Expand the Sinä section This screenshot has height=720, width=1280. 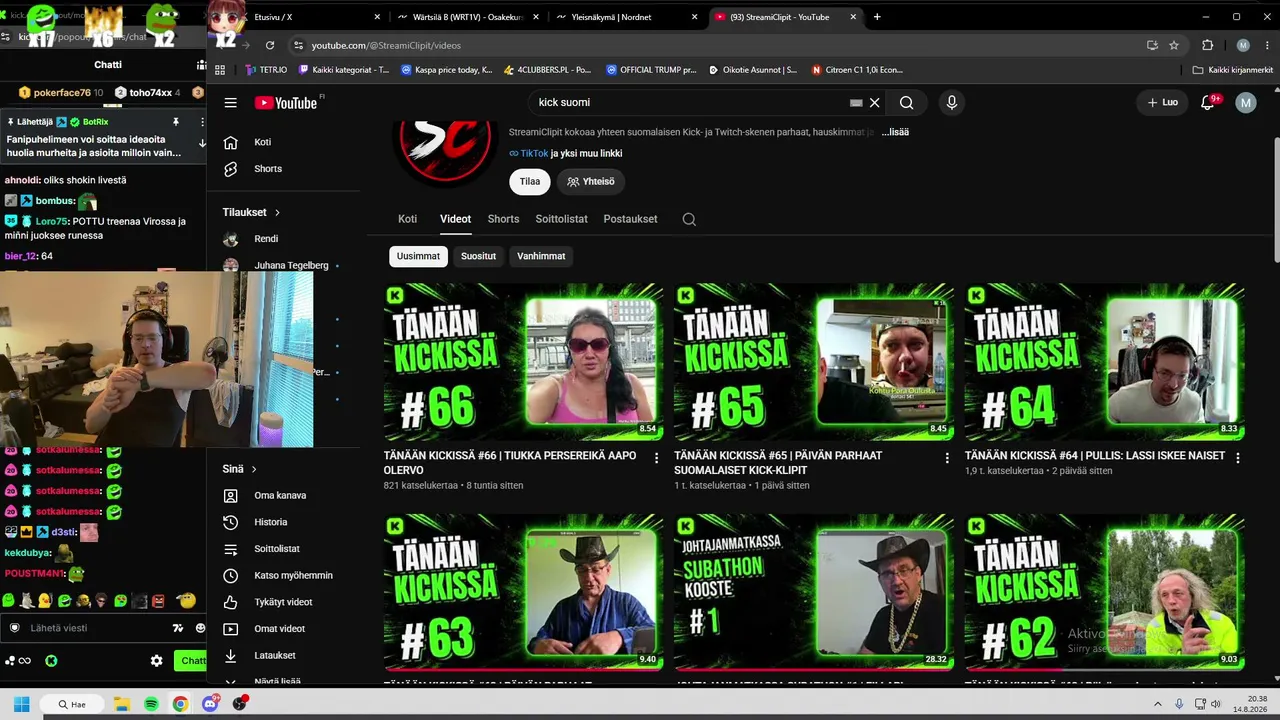click(240, 469)
